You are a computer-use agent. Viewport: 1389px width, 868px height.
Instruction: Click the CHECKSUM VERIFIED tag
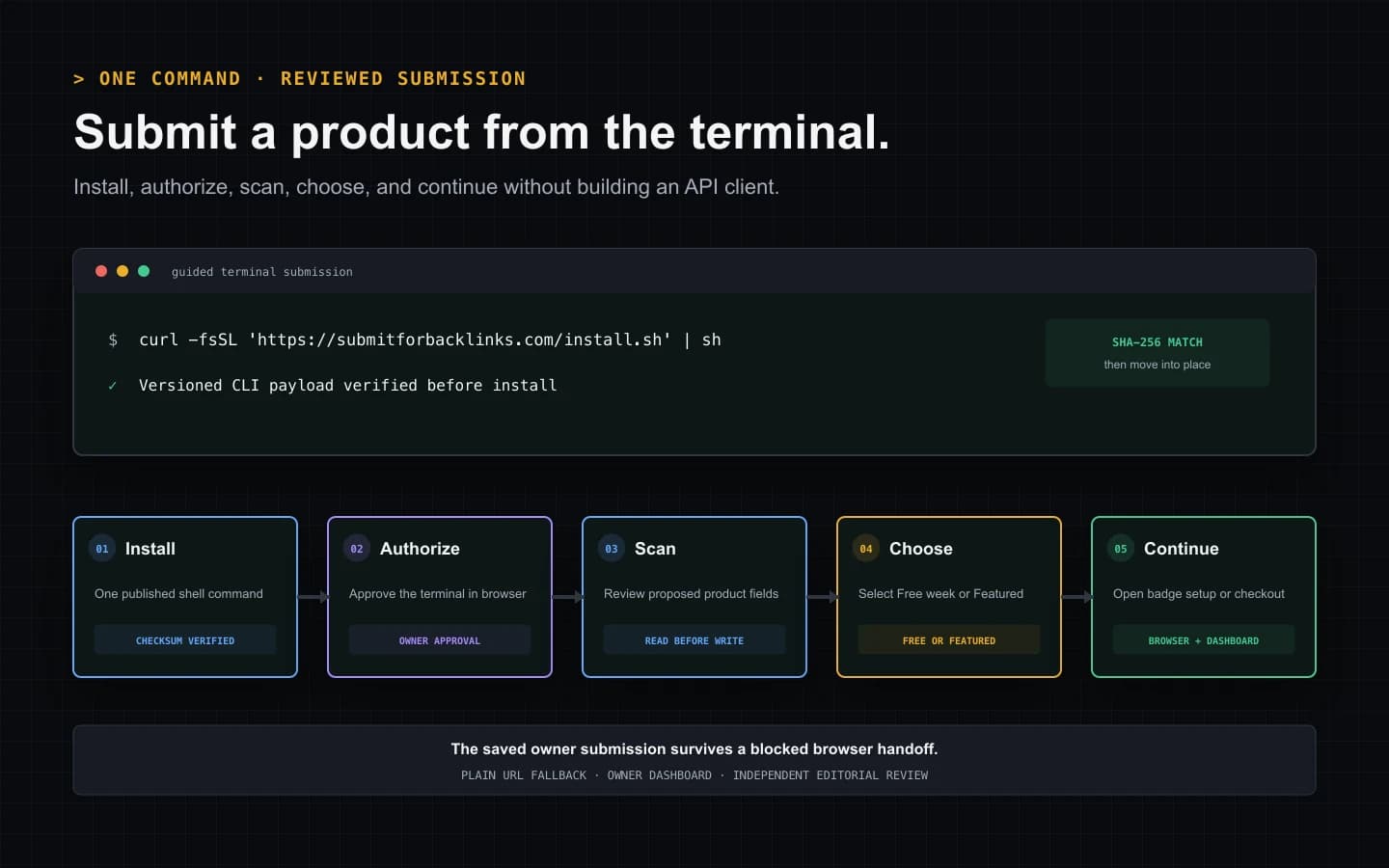(185, 640)
